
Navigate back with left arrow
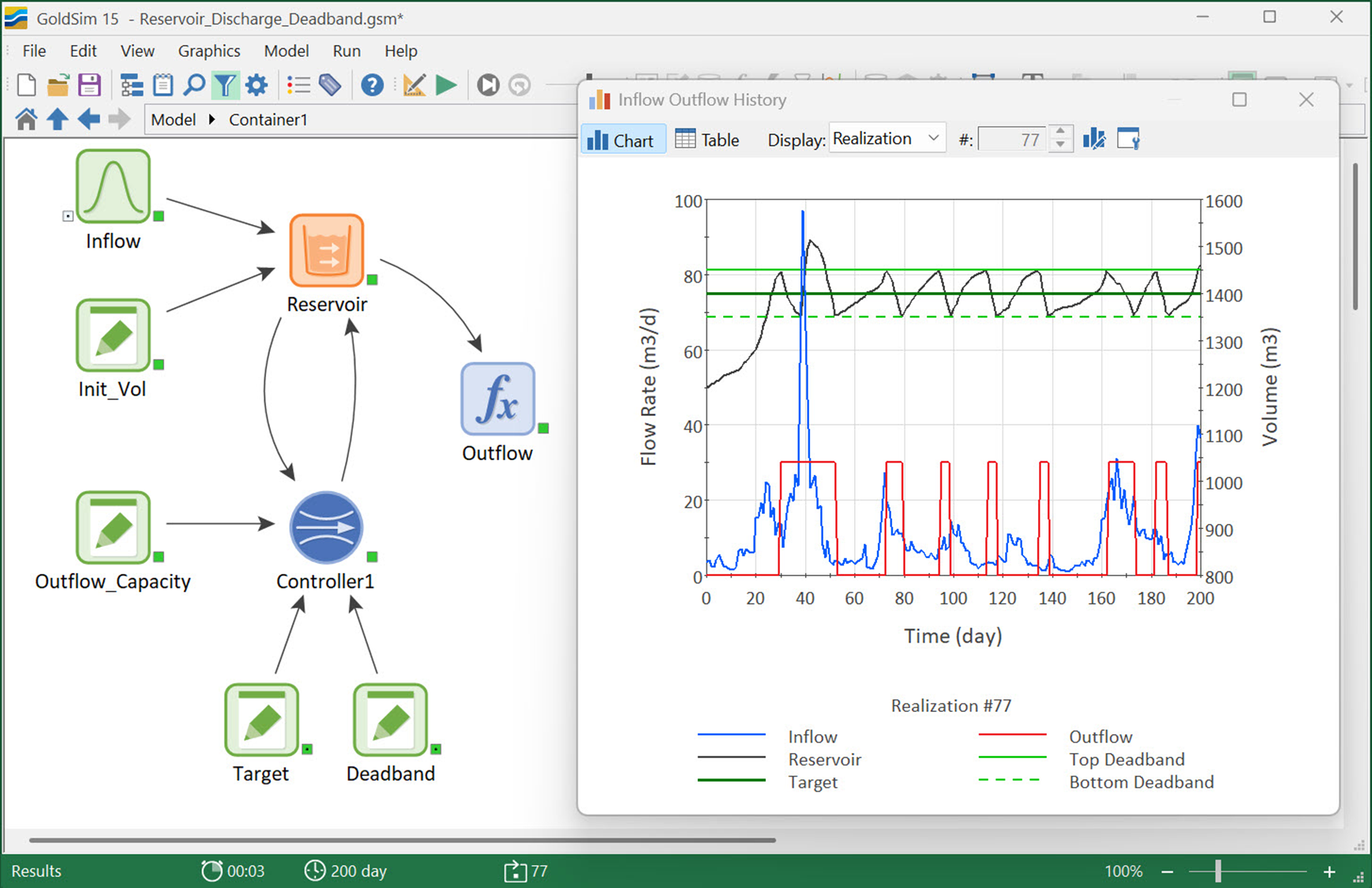point(88,119)
